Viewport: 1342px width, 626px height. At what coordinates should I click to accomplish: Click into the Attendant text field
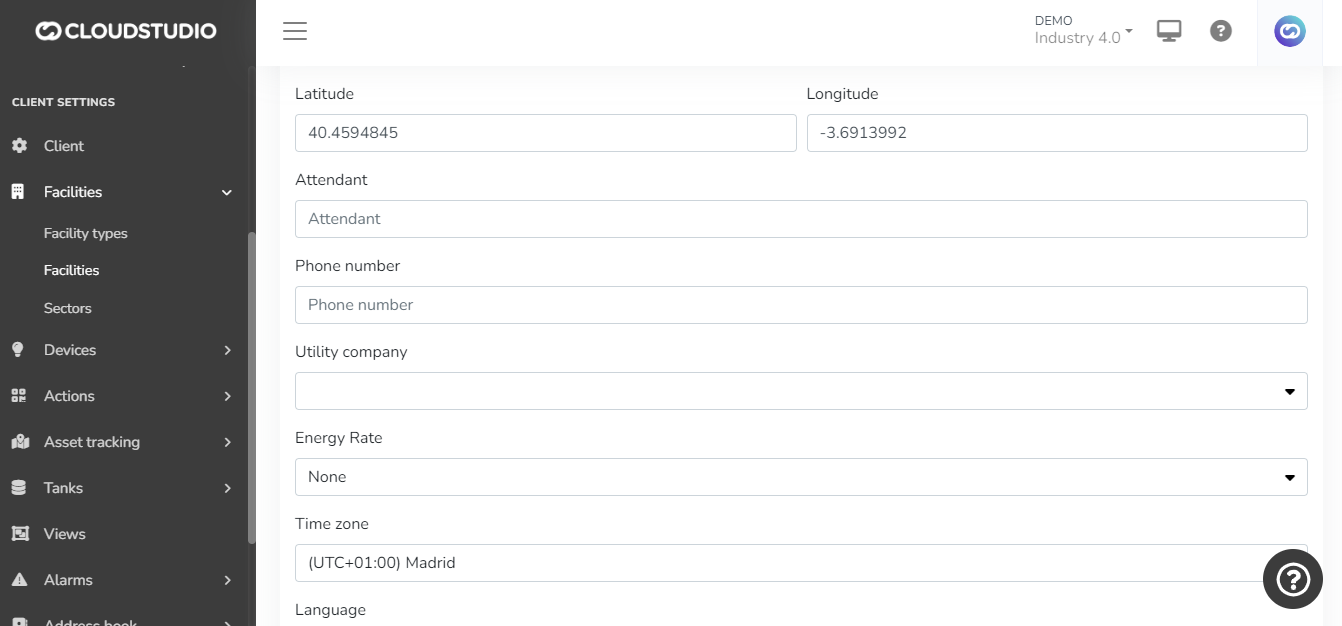point(800,219)
